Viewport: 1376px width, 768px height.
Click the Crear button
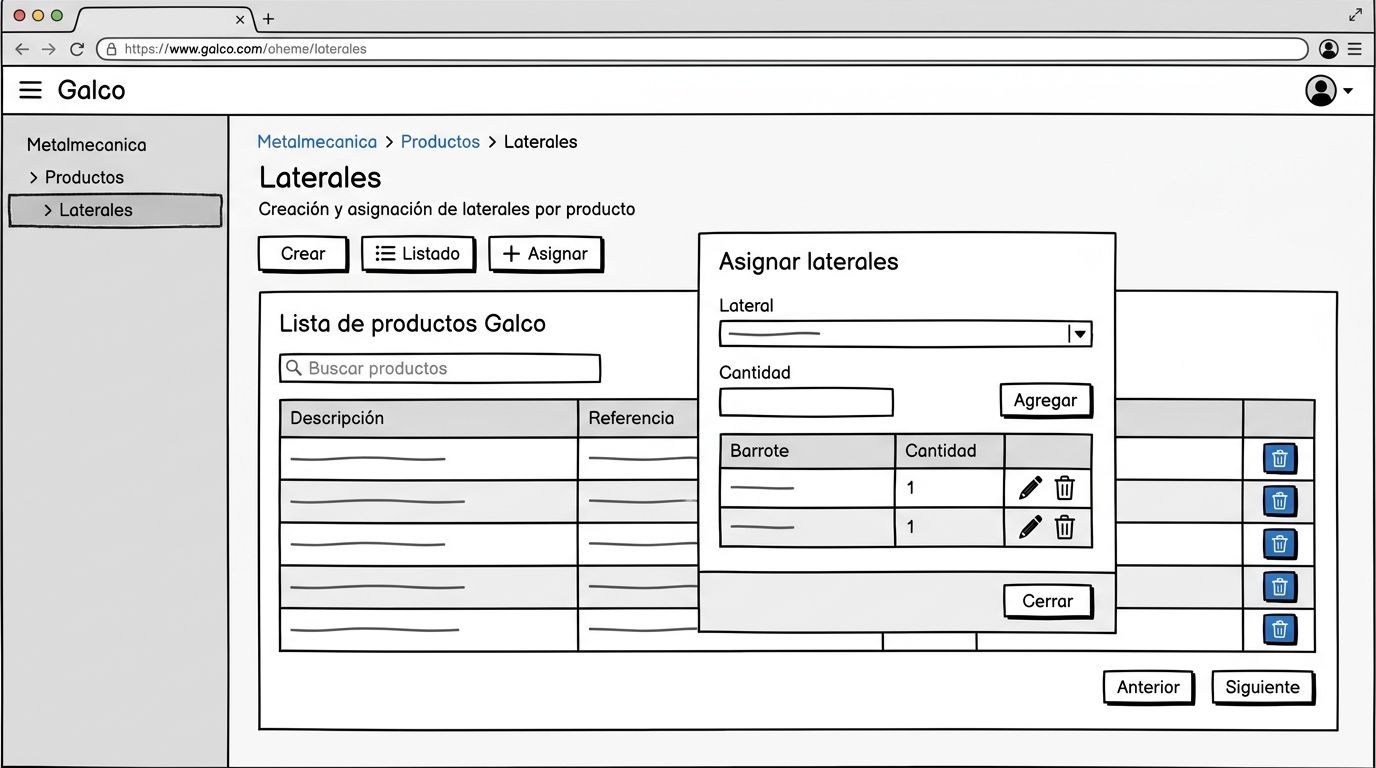pos(303,254)
